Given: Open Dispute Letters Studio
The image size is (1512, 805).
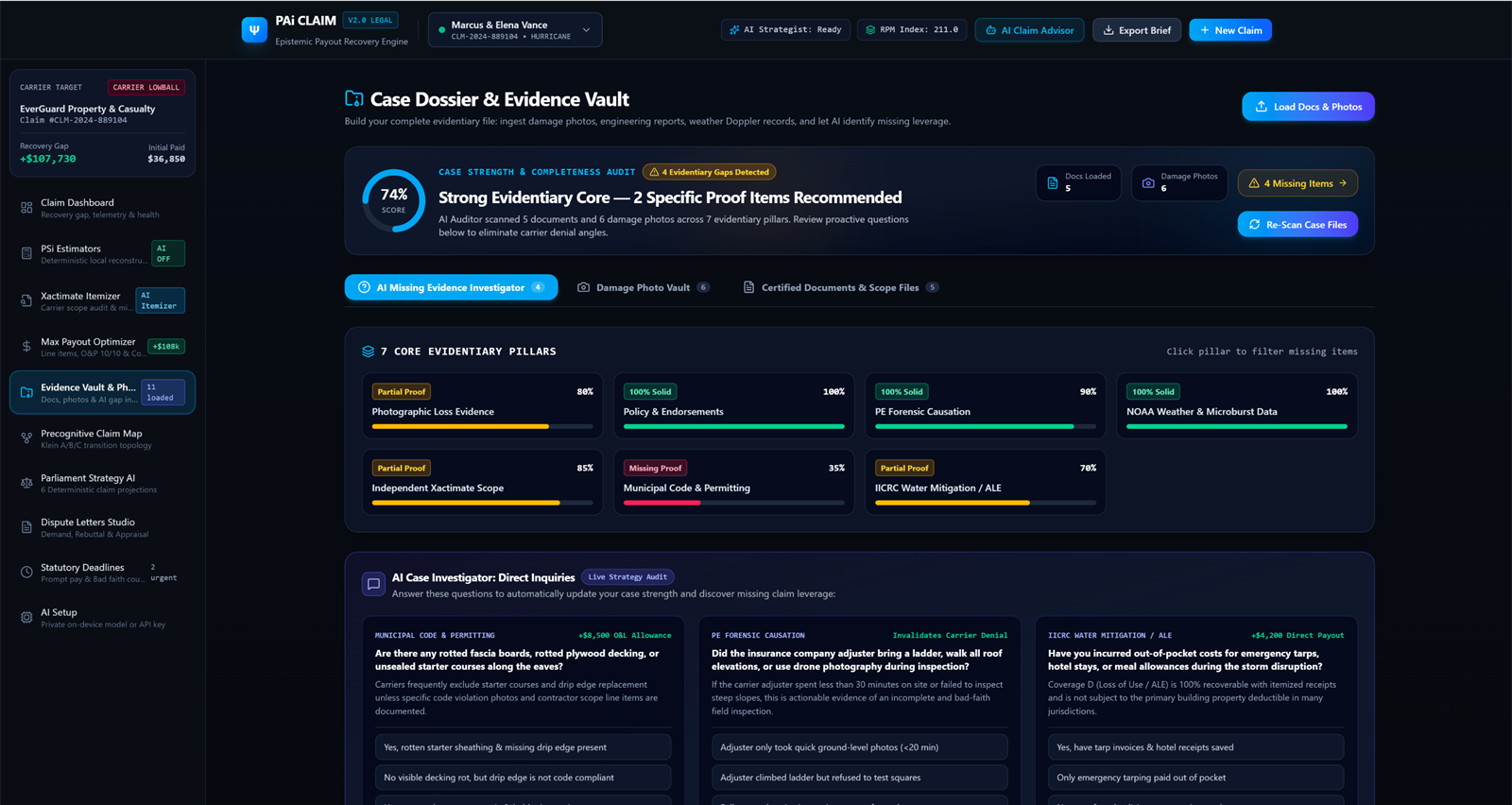Looking at the screenshot, I should 102,527.
